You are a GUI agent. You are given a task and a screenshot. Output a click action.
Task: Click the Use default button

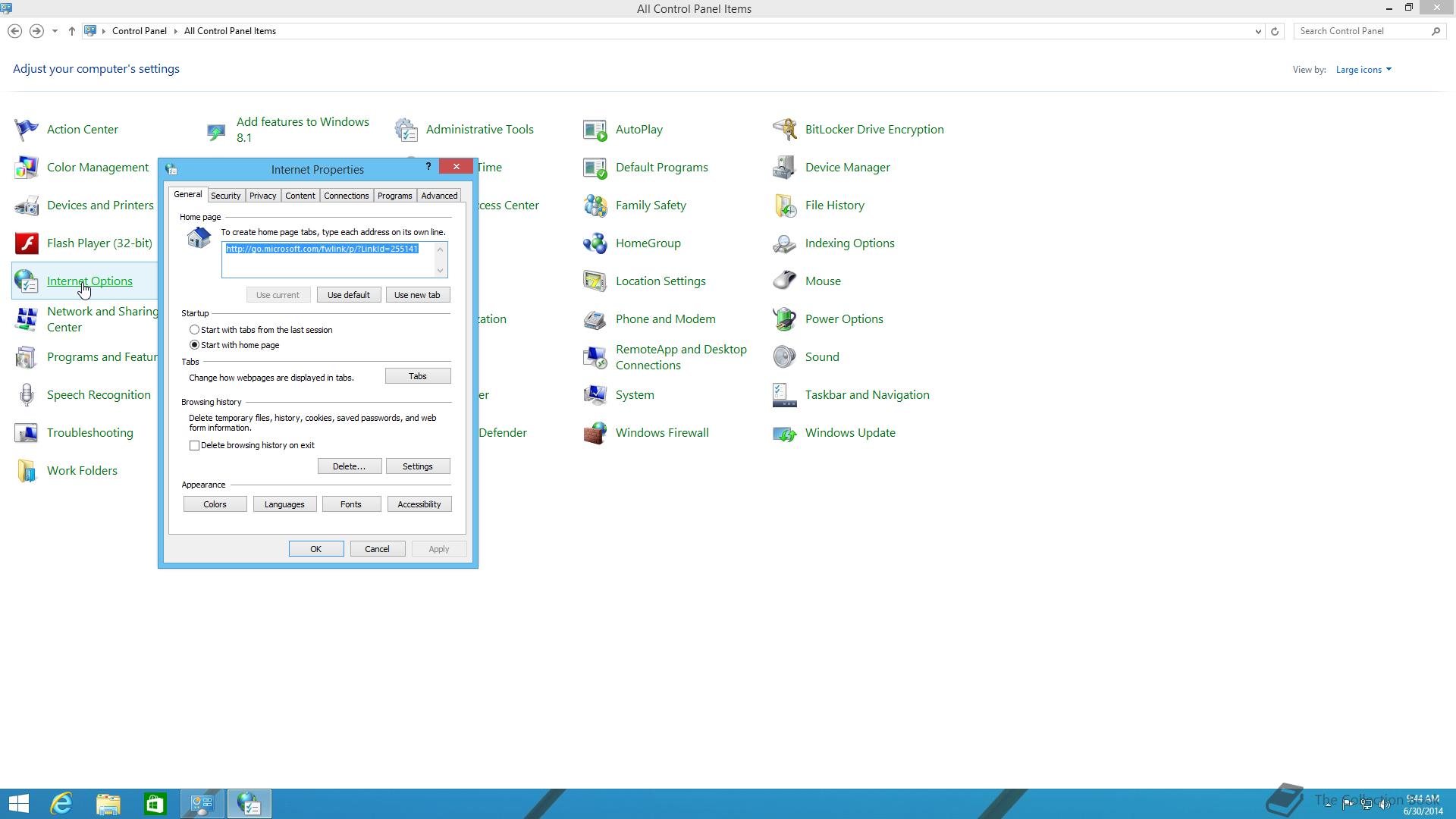pos(349,295)
